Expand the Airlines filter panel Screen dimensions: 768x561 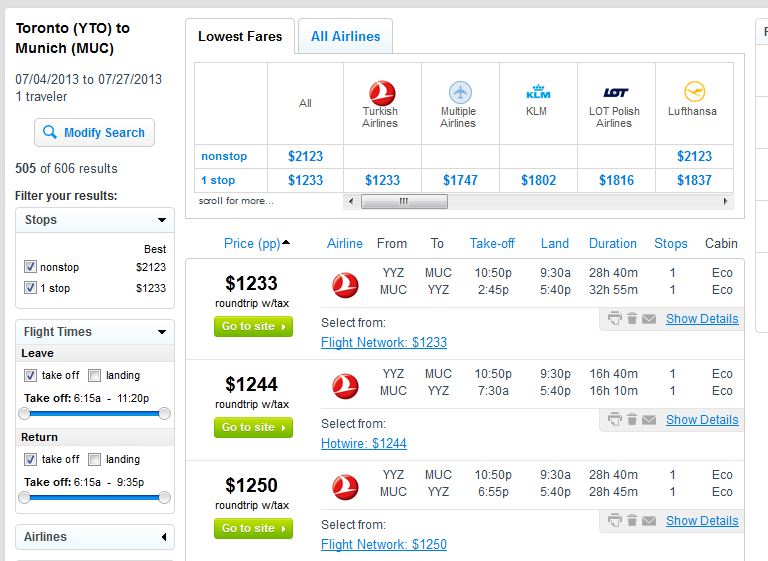point(164,537)
